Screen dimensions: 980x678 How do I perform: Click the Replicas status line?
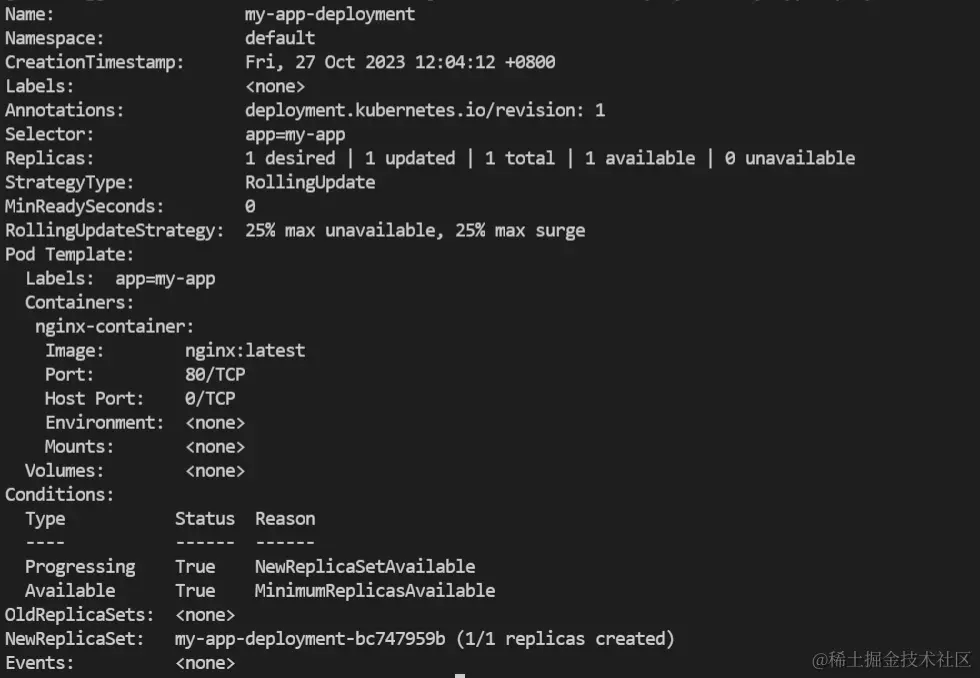coord(550,158)
